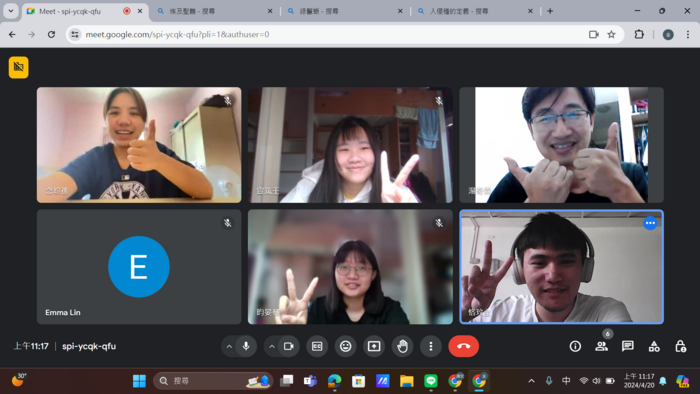Viewport: 700px width, 394px height.
Task: Switch to the fourth browser search tab
Action: [x=475, y=11]
